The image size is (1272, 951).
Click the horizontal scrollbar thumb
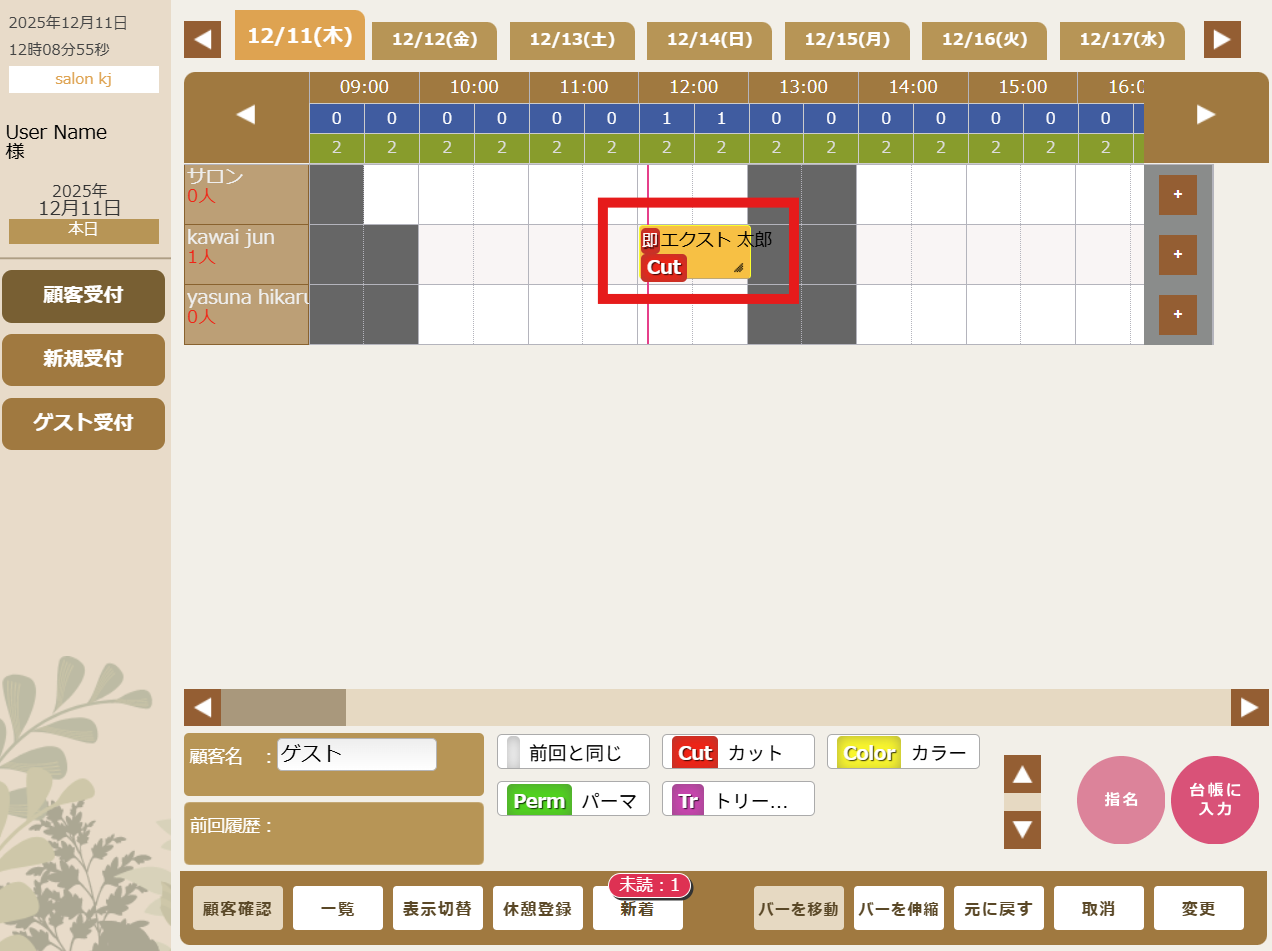(x=283, y=708)
